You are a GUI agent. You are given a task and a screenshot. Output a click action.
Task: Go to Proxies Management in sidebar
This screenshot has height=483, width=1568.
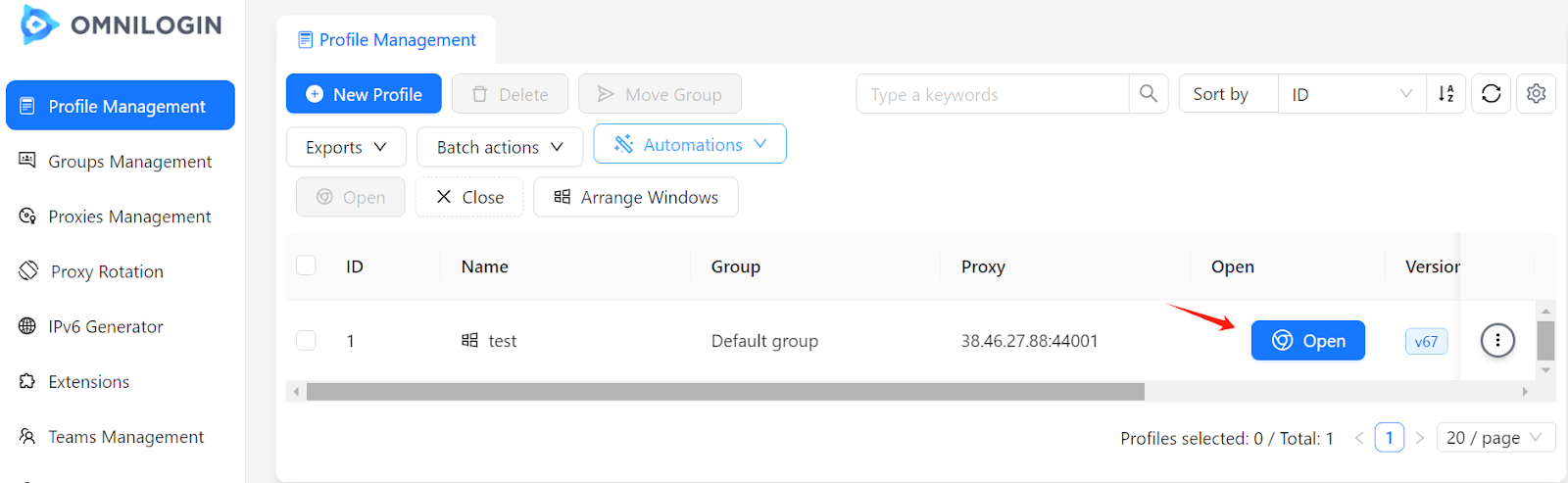point(129,217)
